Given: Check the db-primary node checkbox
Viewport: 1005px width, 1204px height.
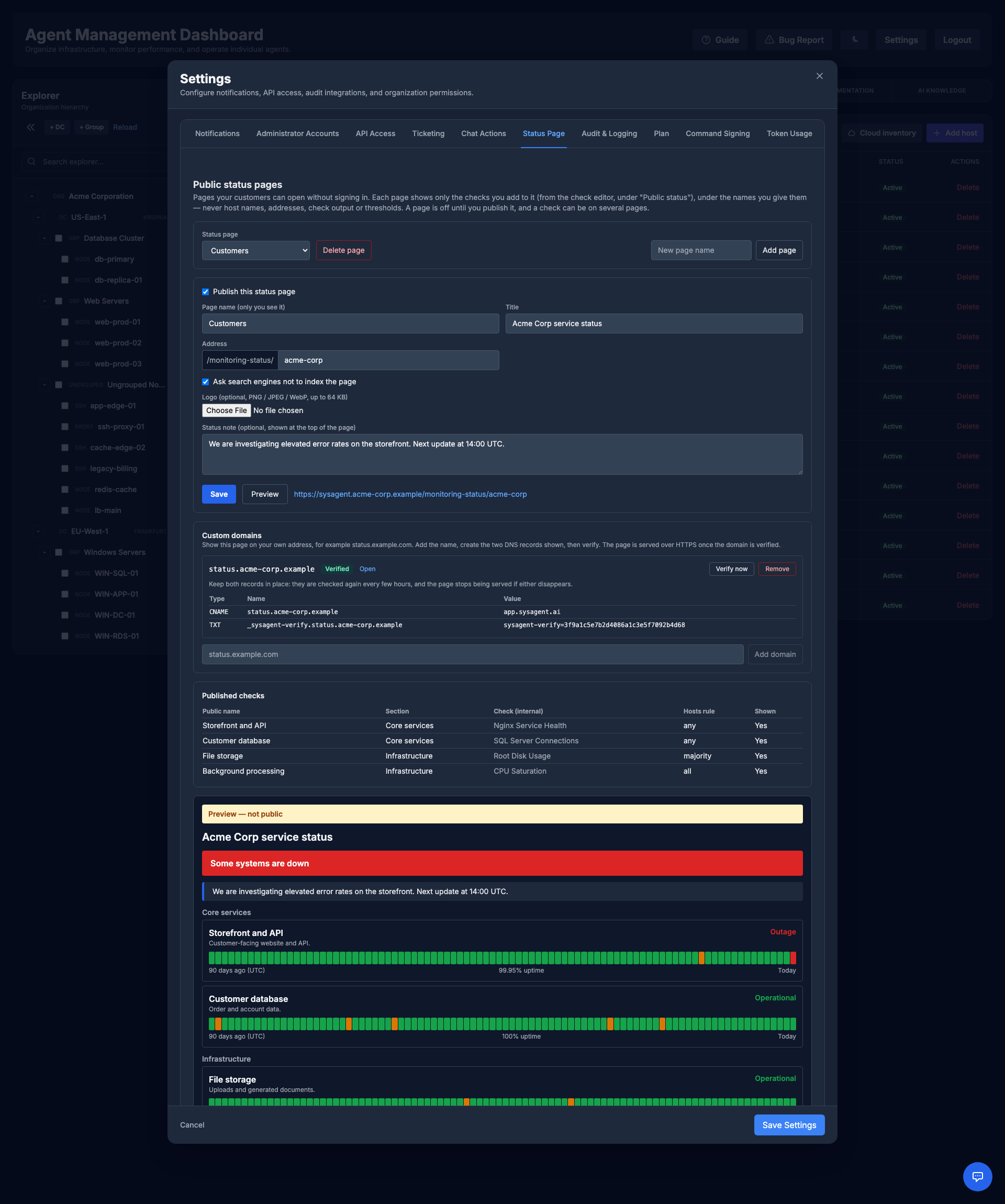Looking at the screenshot, I should (65, 259).
